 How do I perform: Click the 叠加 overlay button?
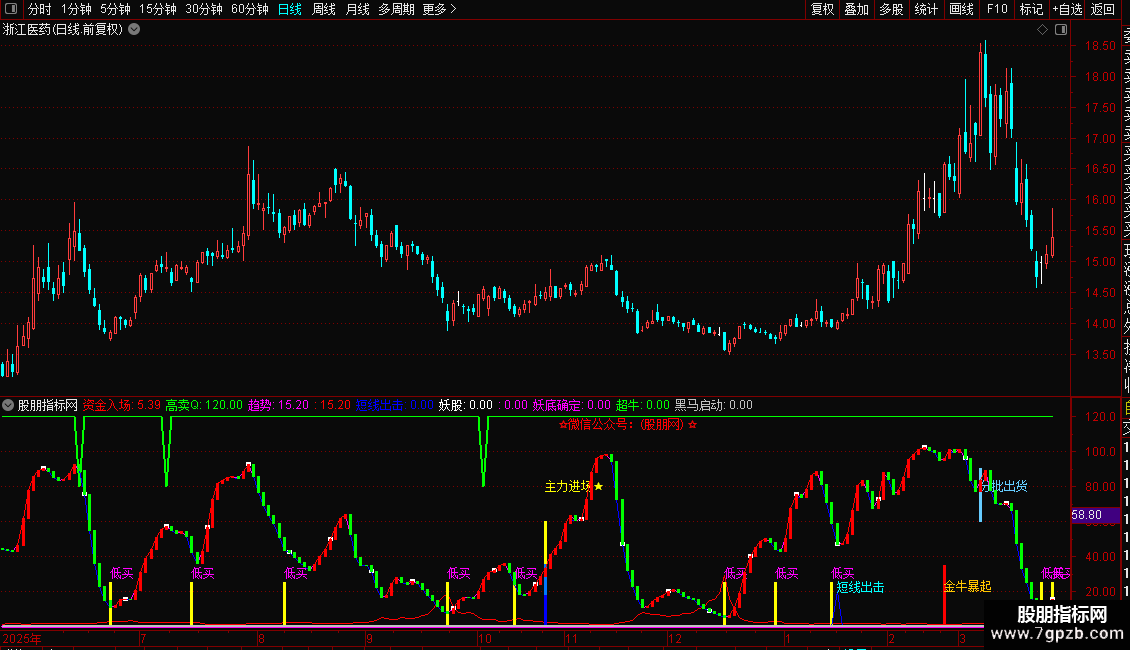pos(857,9)
